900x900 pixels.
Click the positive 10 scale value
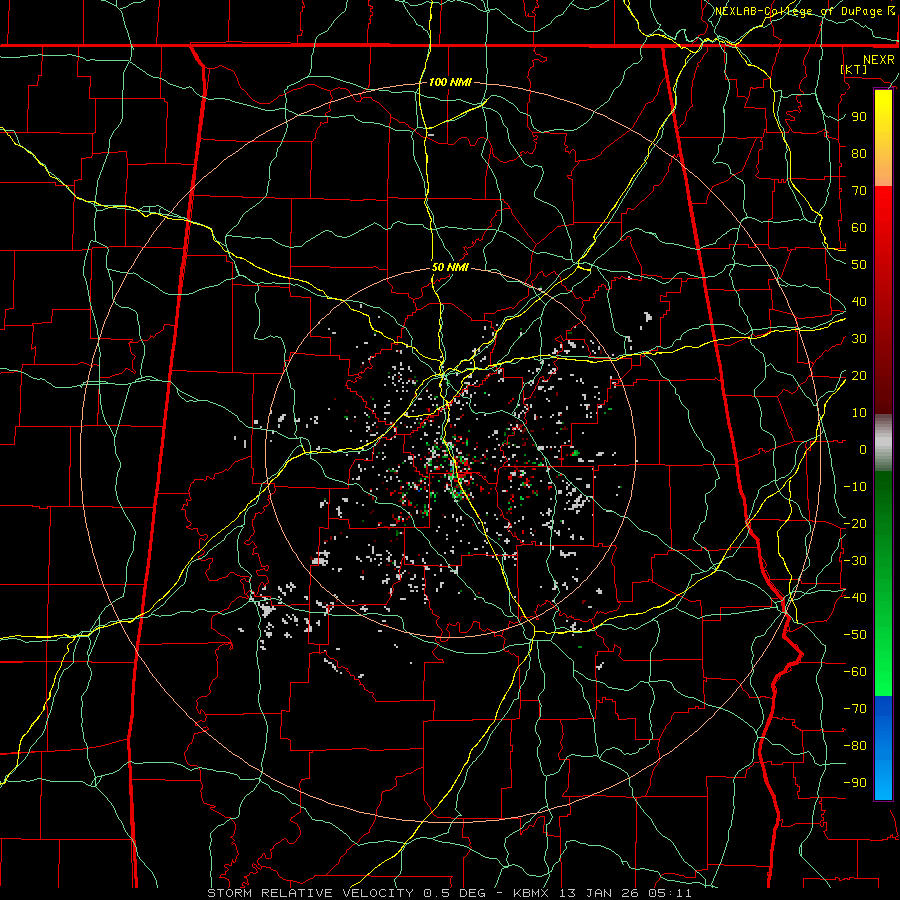(859, 413)
